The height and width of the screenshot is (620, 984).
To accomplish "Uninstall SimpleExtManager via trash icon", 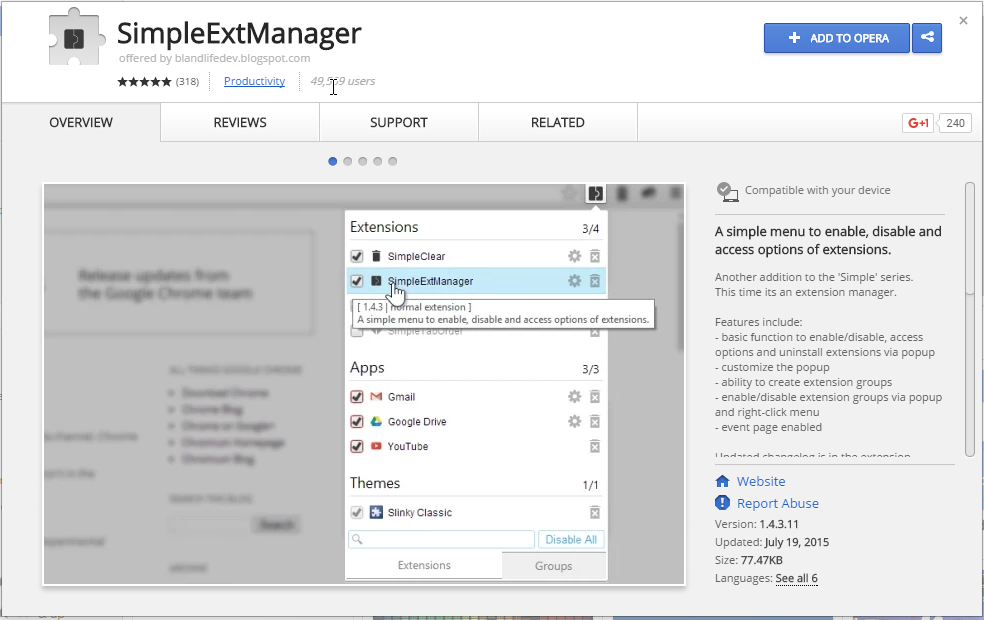I will point(595,281).
